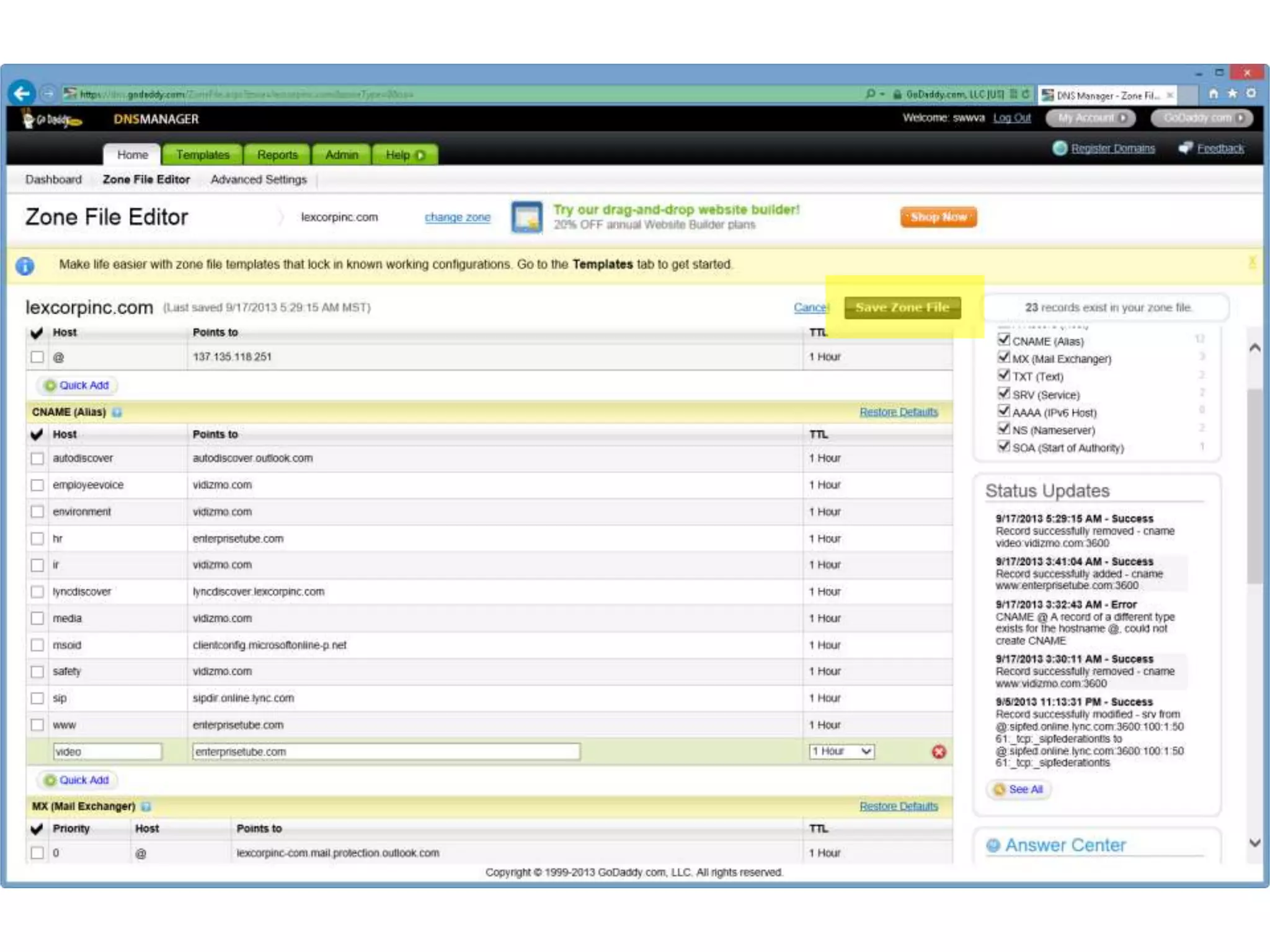Uncheck the TXT (Text) filter checkbox

tap(1004, 375)
